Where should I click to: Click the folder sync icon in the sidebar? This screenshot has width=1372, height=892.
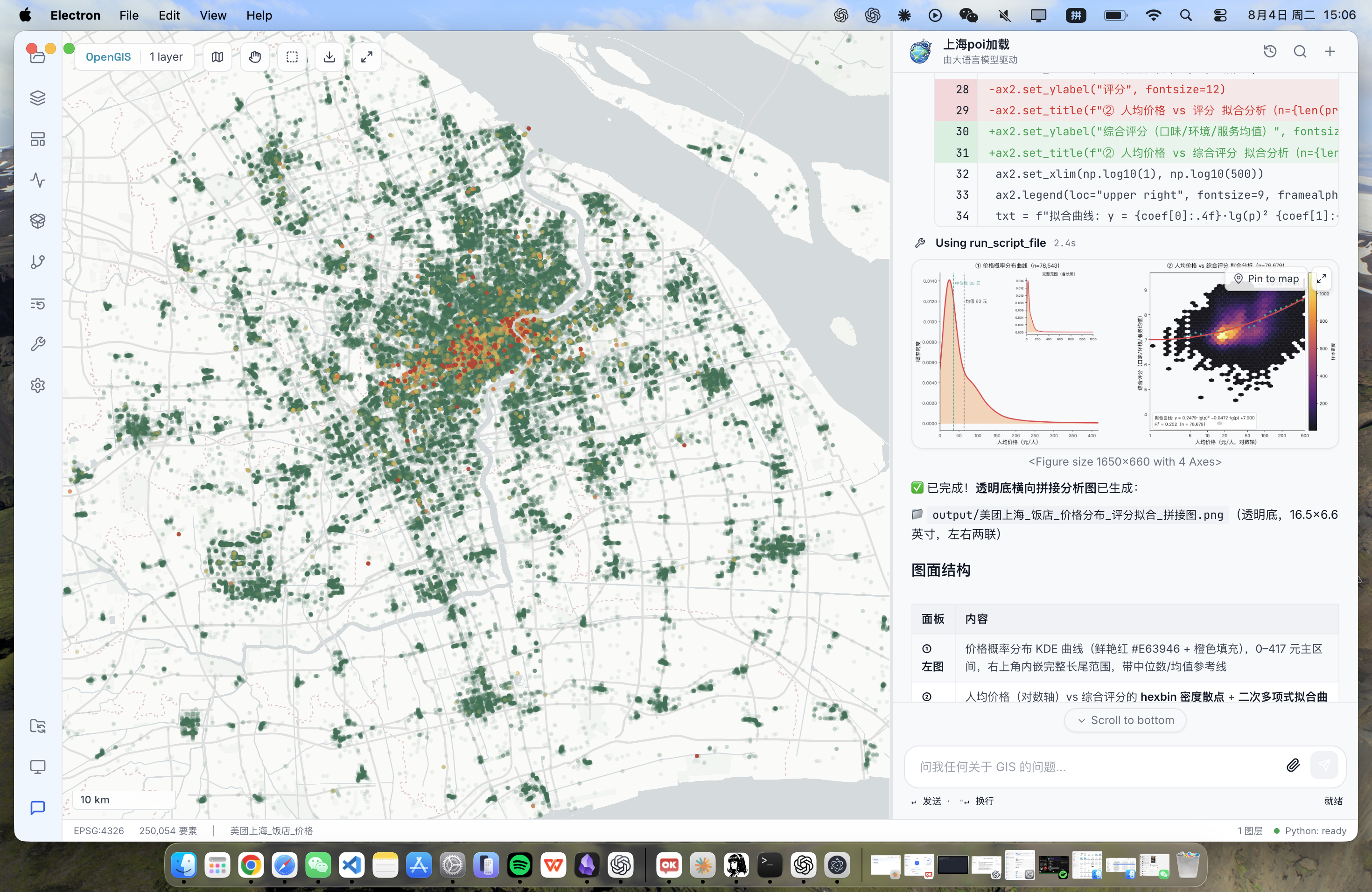click(37, 726)
